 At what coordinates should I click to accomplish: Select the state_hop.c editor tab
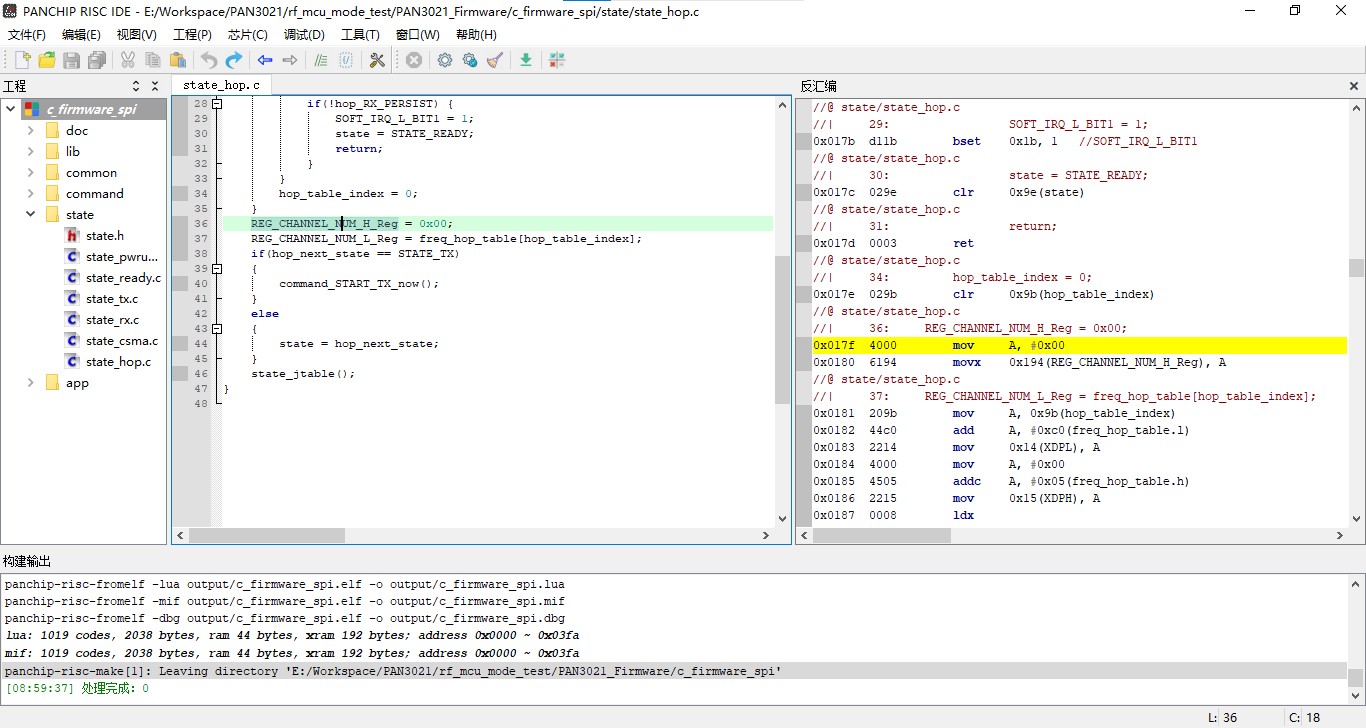221,86
